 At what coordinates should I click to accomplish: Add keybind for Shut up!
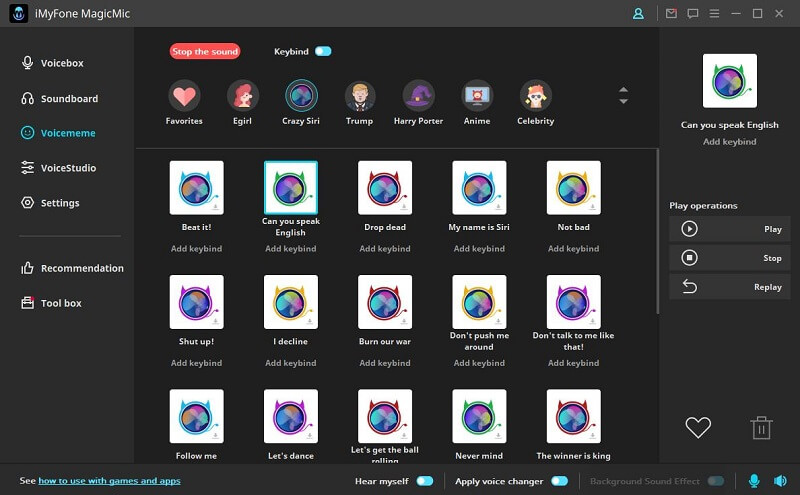pos(196,363)
